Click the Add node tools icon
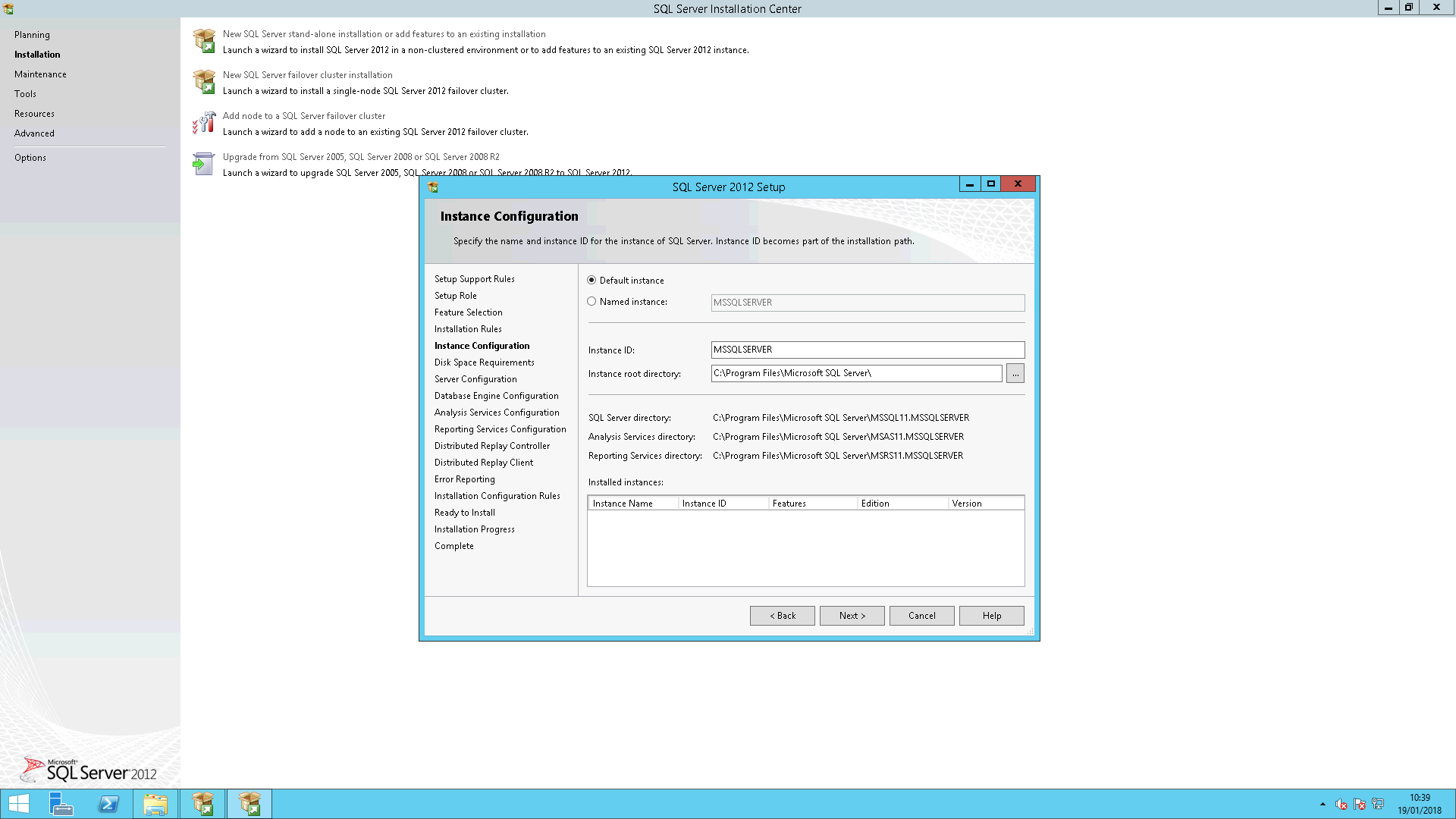Screen dimensions: 1456x819 pyautogui.click(x=204, y=123)
